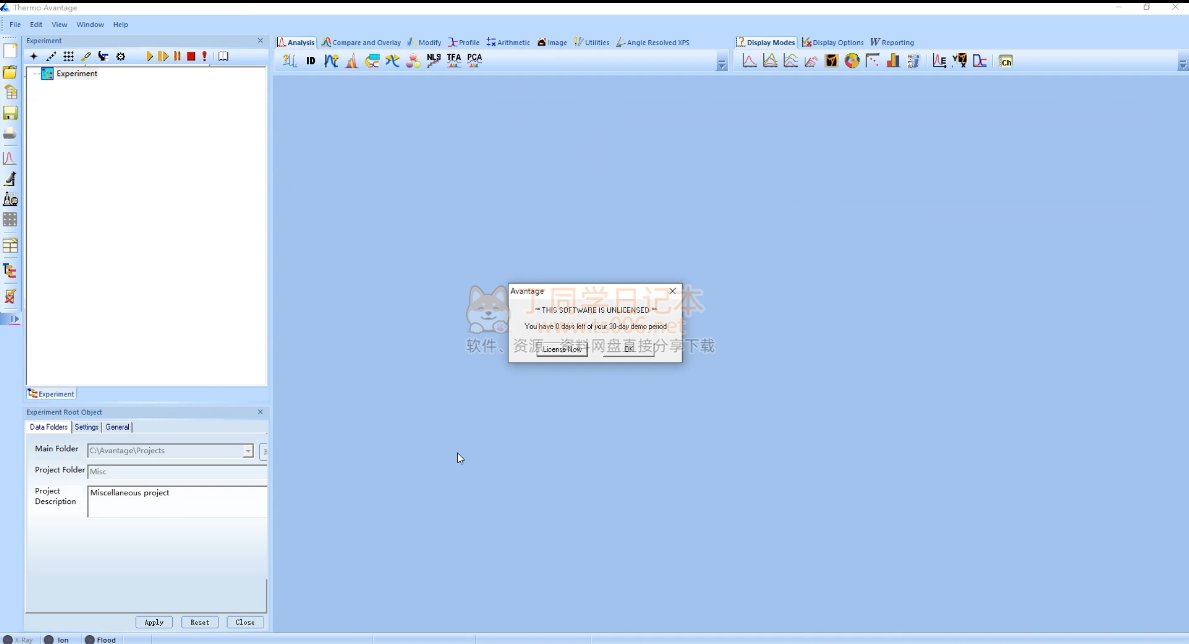Click the green floppy save icon

tap(10, 113)
